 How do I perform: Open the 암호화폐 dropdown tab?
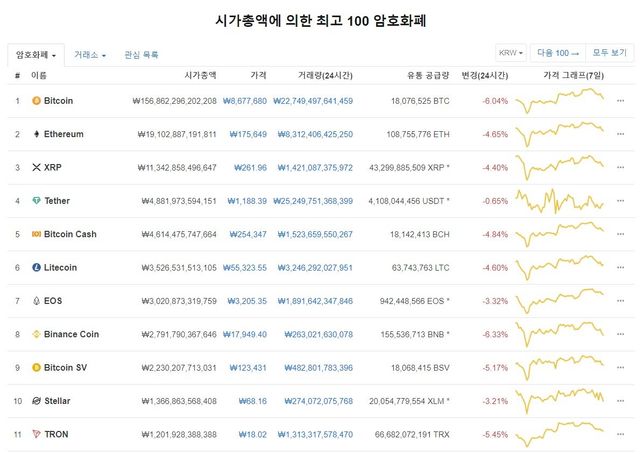tap(36, 54)
